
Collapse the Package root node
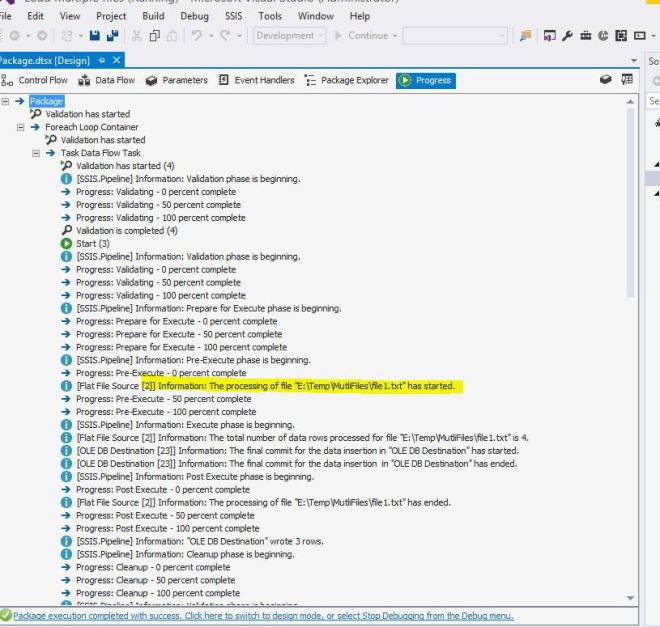tap(7, 101)
